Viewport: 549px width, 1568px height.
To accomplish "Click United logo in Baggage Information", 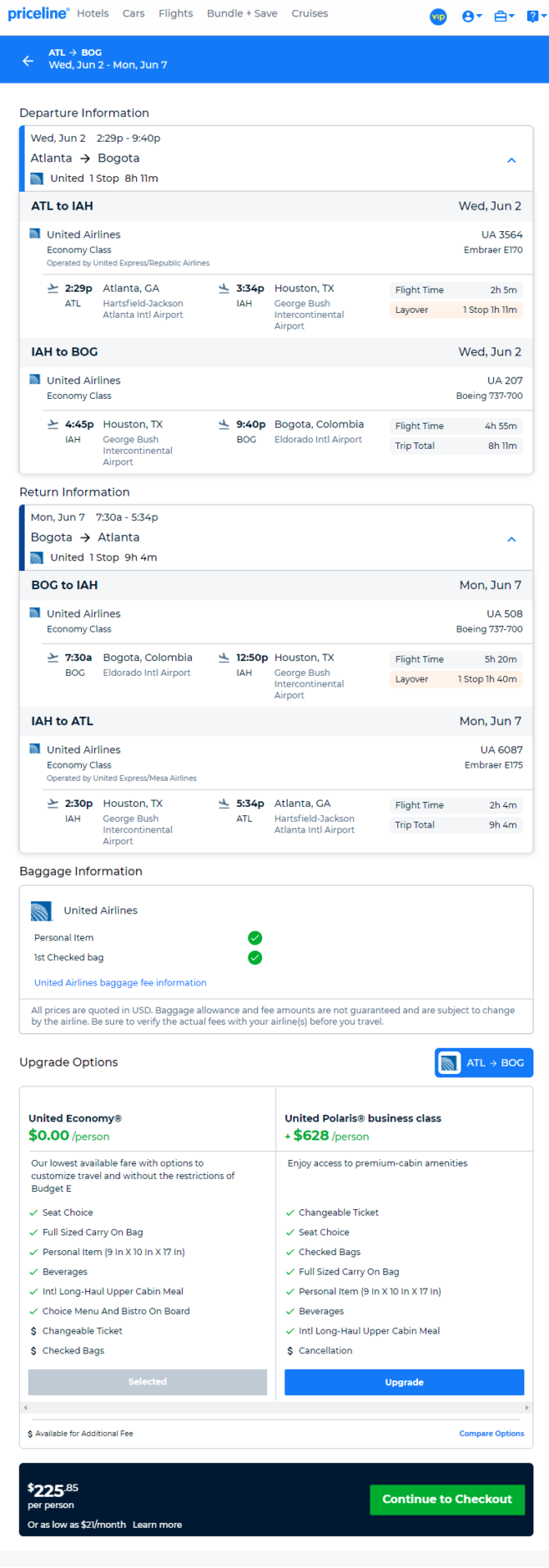I will [42, 911].
